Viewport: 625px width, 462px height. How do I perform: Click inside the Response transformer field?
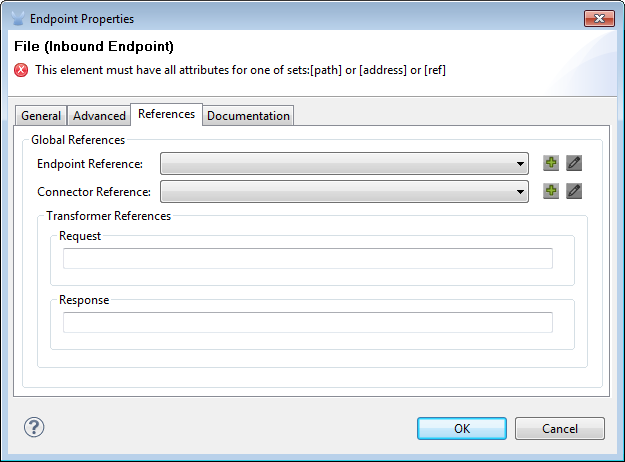(x=307, y=322)
